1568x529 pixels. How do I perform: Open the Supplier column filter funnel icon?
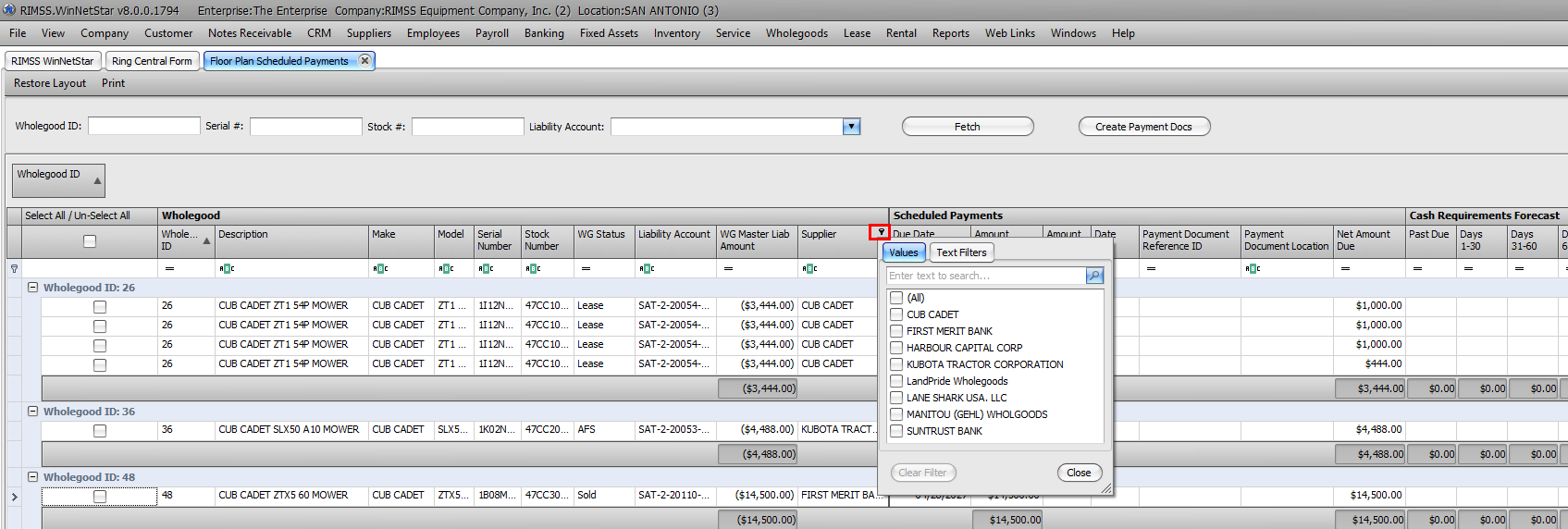click(881, 233)
